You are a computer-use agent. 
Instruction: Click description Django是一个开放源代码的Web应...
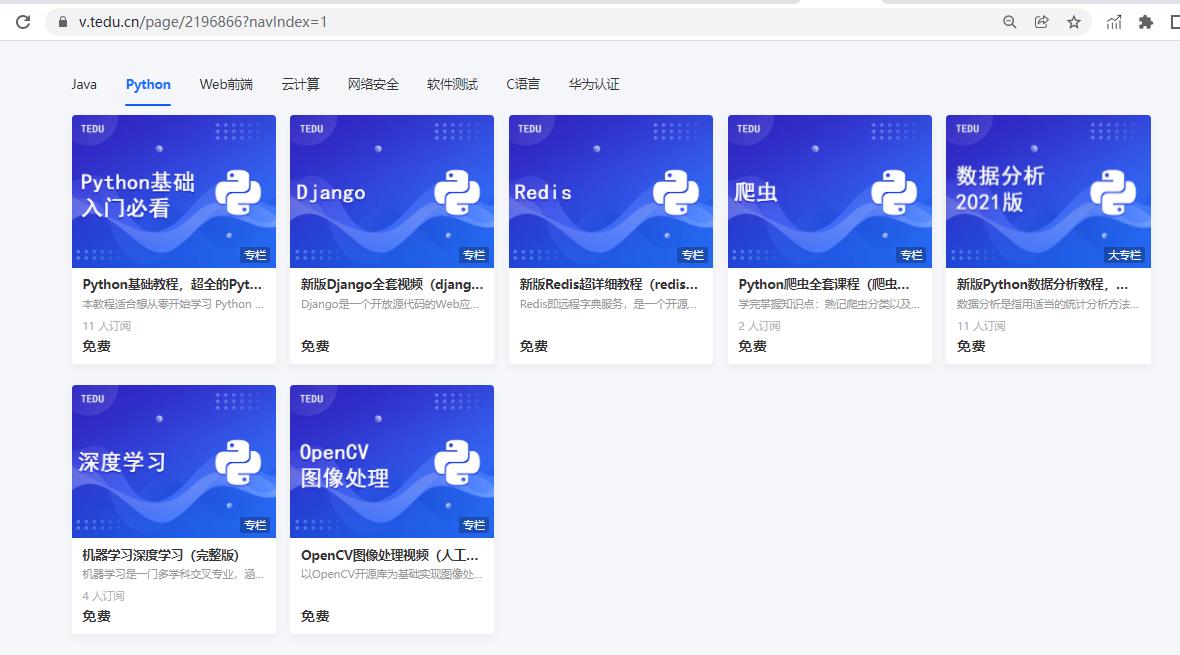[390, 304]
